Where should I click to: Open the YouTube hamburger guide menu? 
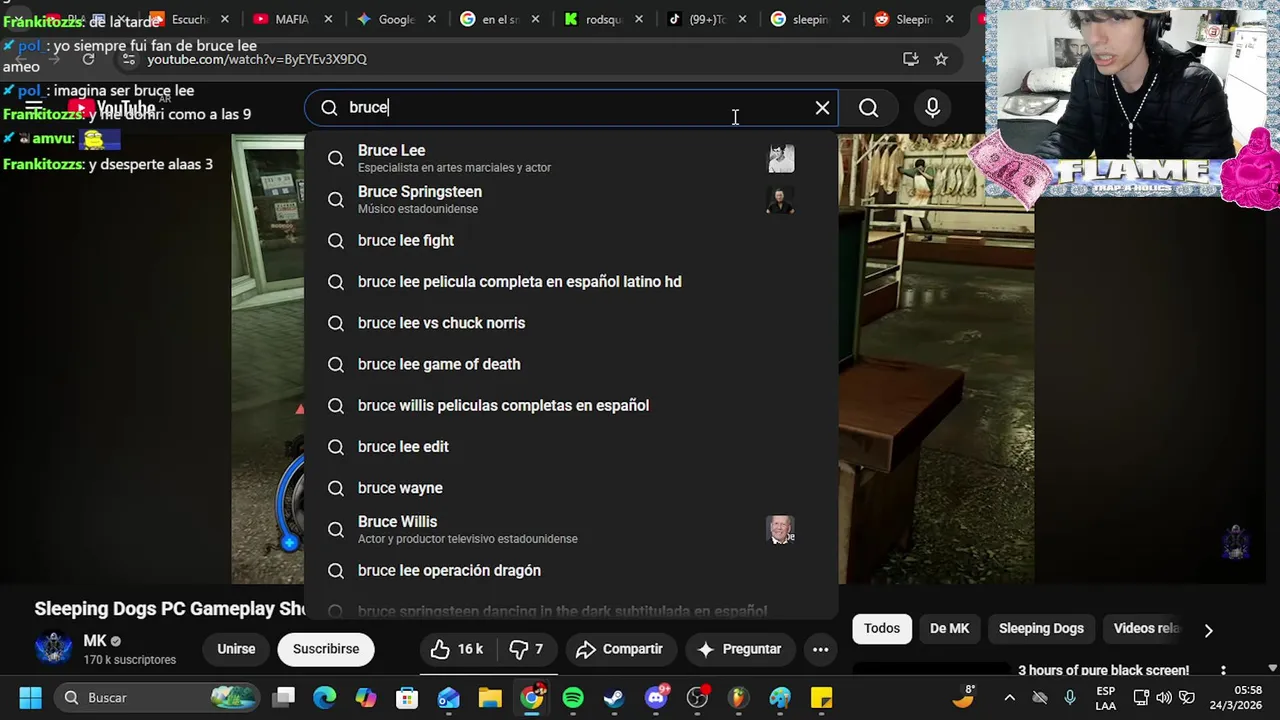tap(33, 108)
